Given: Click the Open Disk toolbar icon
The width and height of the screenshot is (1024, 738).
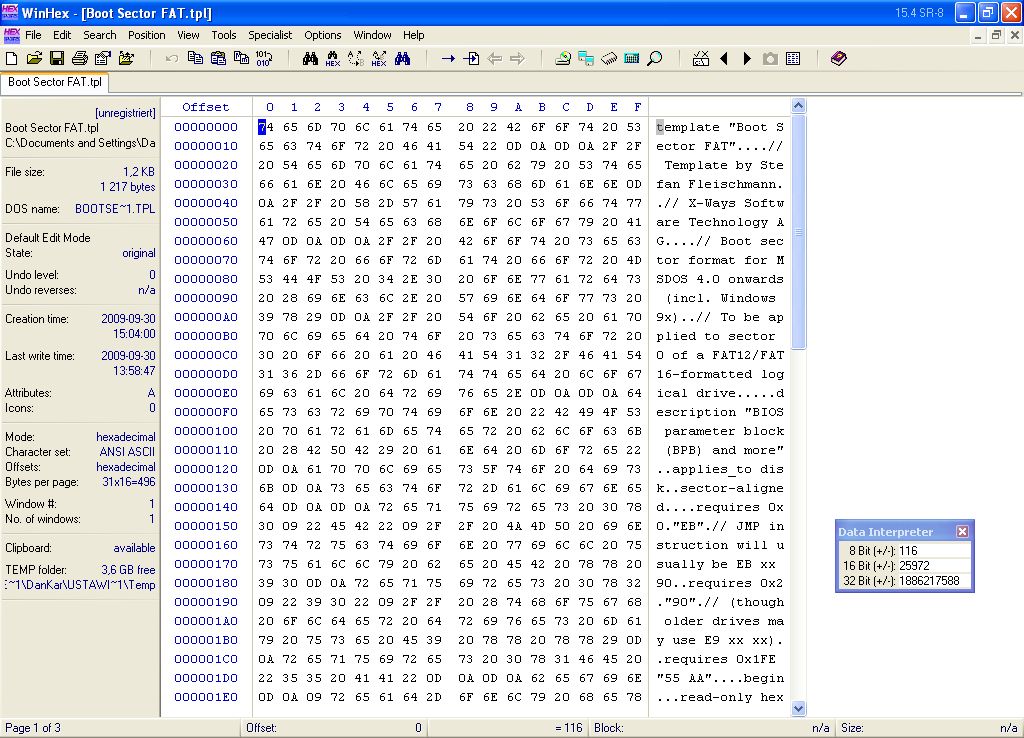Looking at the screenshot, I should (563, 59).
